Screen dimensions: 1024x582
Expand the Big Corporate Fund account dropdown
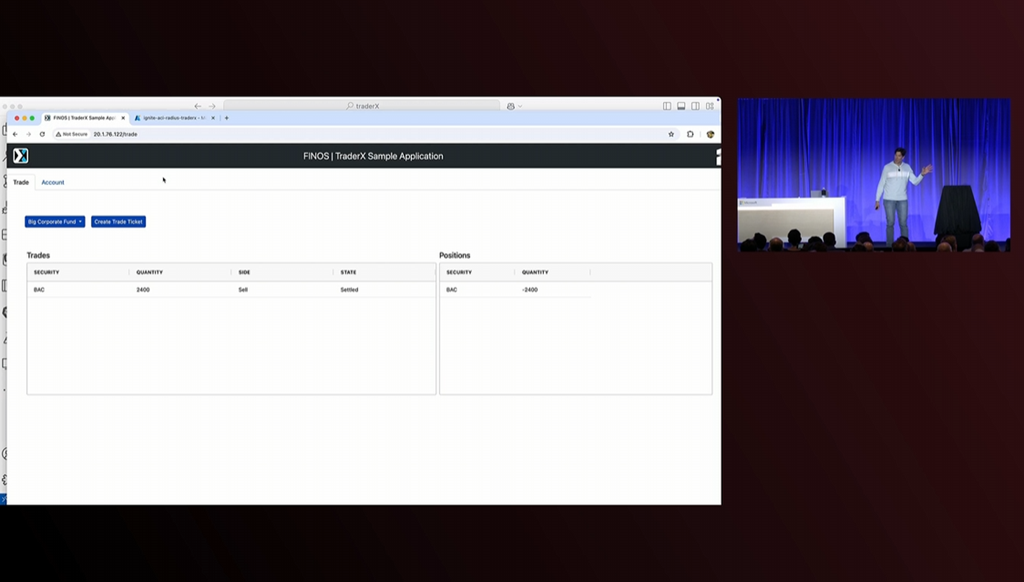55,222
